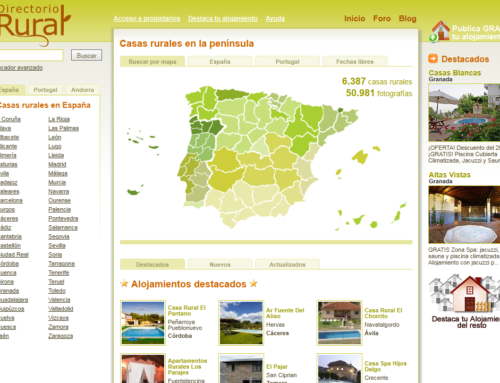Open the El Pajar listing link
Screen dimensions: 500x383
point(277,366)
